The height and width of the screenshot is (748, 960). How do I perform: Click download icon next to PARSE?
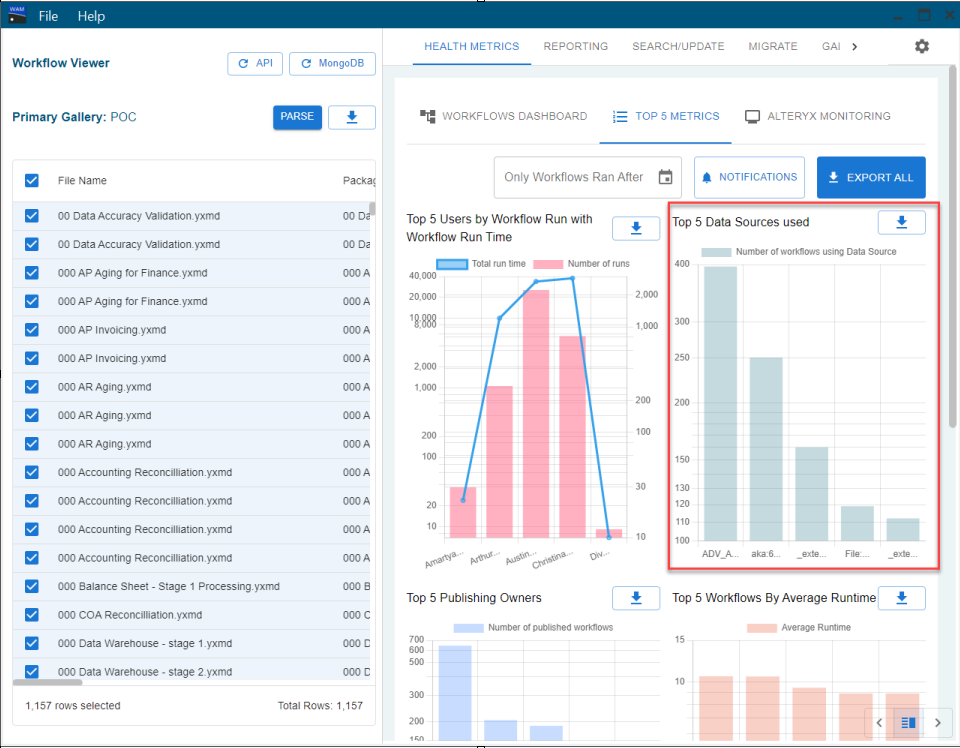351,117
